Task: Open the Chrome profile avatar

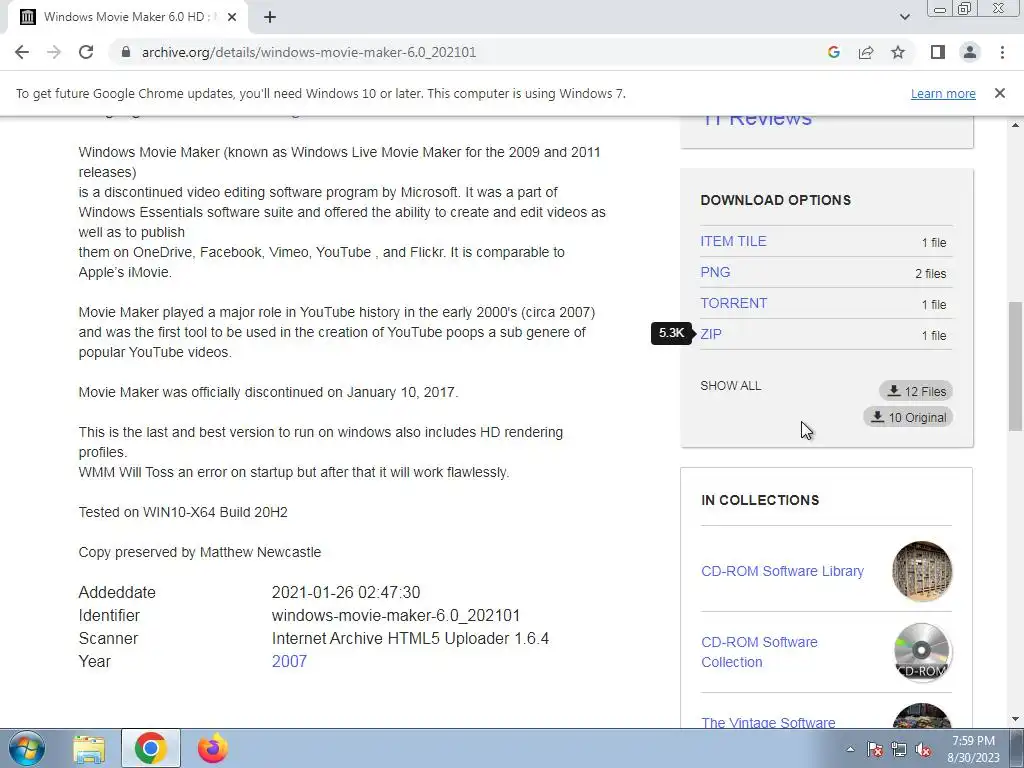Action: coord(970,52)
